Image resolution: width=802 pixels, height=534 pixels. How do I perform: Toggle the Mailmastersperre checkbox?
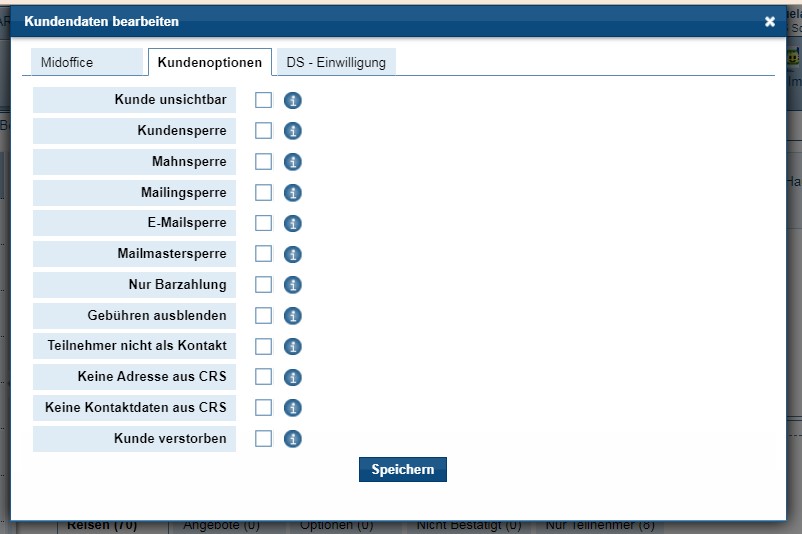pyautogui.click(x=263, y=254)
